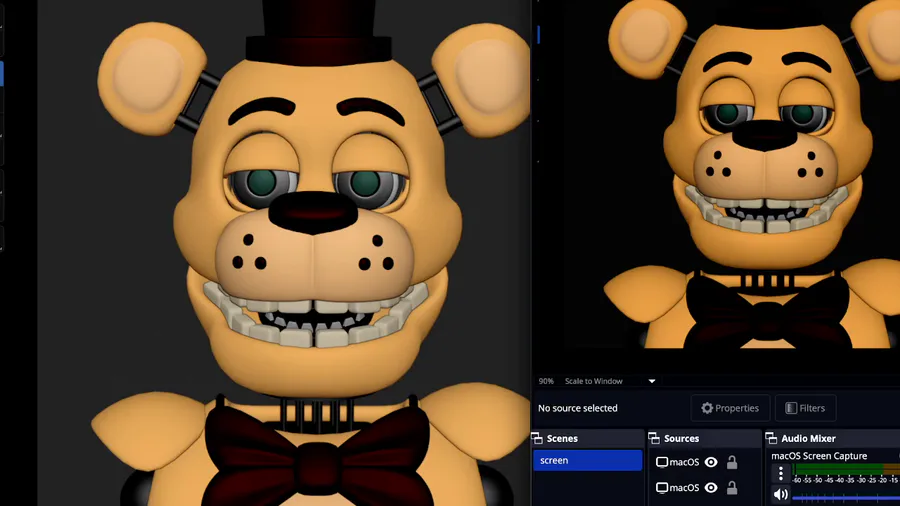900x506 pixels.
Task: Click the second macOS source display icon
Action: coord(662,488)
